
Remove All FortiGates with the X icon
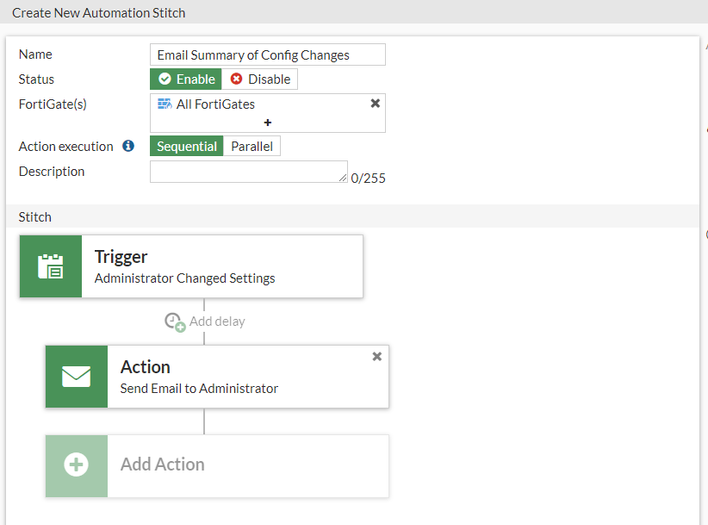tap(375, 103)
